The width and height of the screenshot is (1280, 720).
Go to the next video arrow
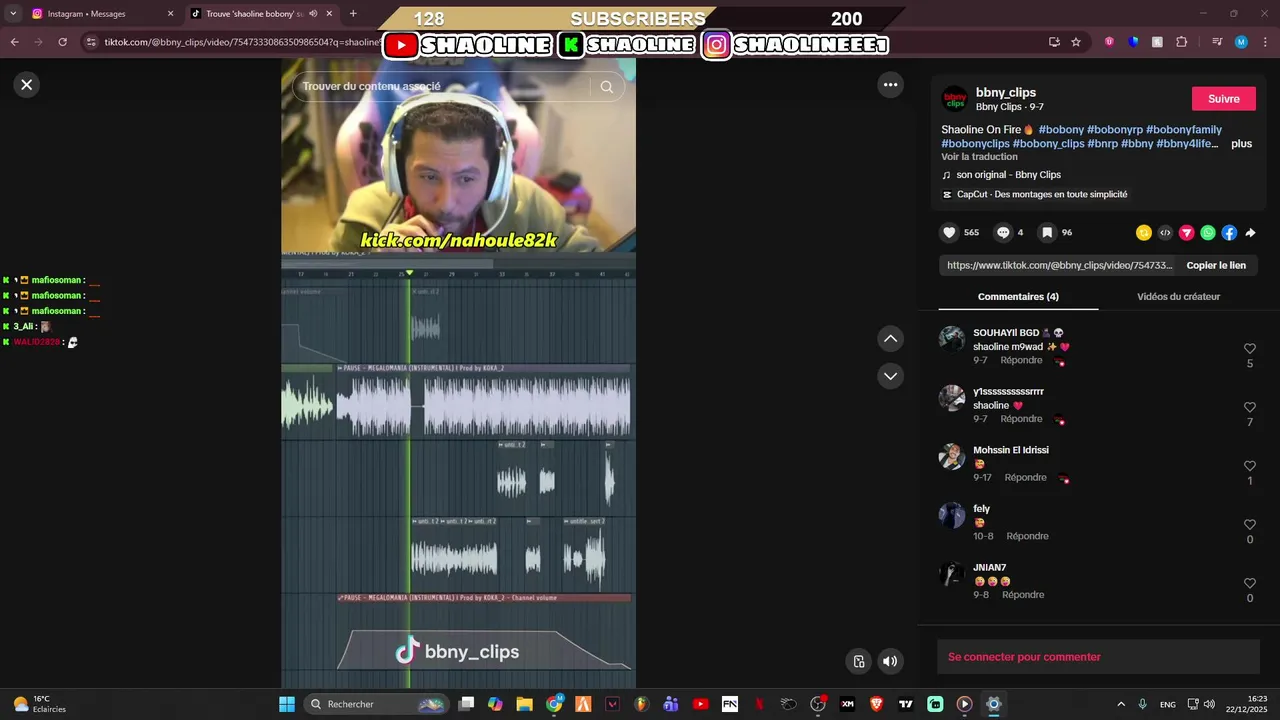(891, 376)
